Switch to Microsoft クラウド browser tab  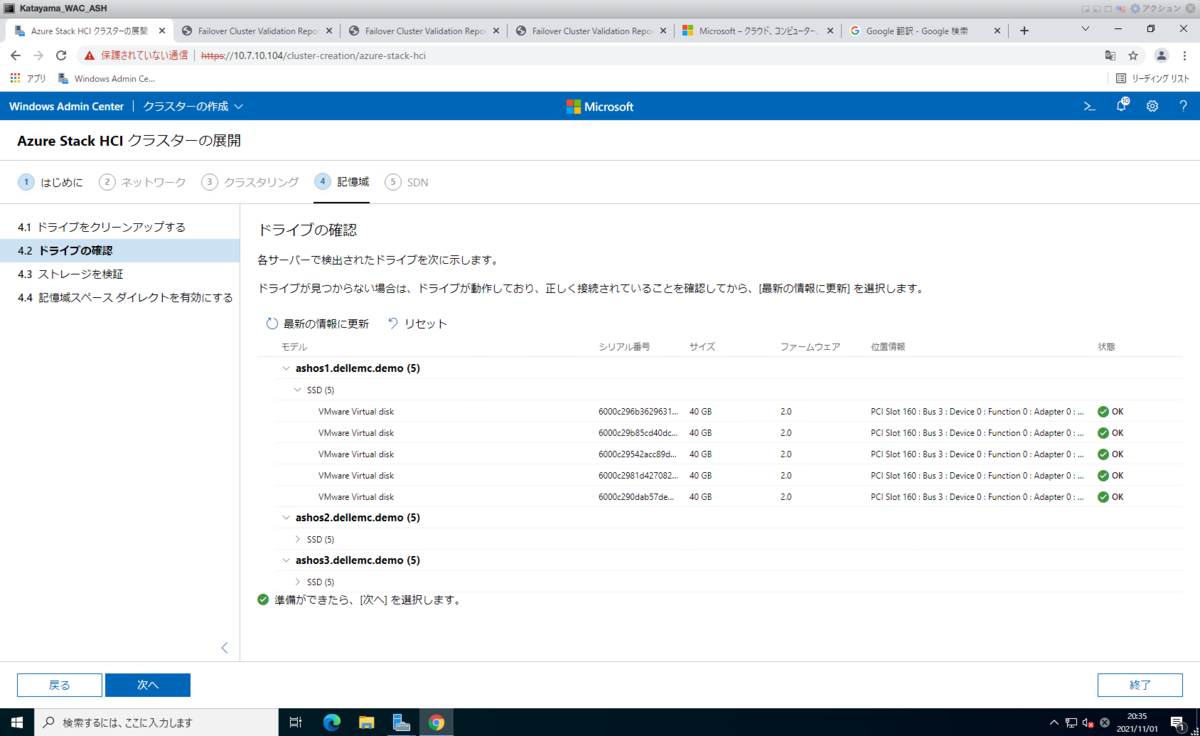(757, 31)
